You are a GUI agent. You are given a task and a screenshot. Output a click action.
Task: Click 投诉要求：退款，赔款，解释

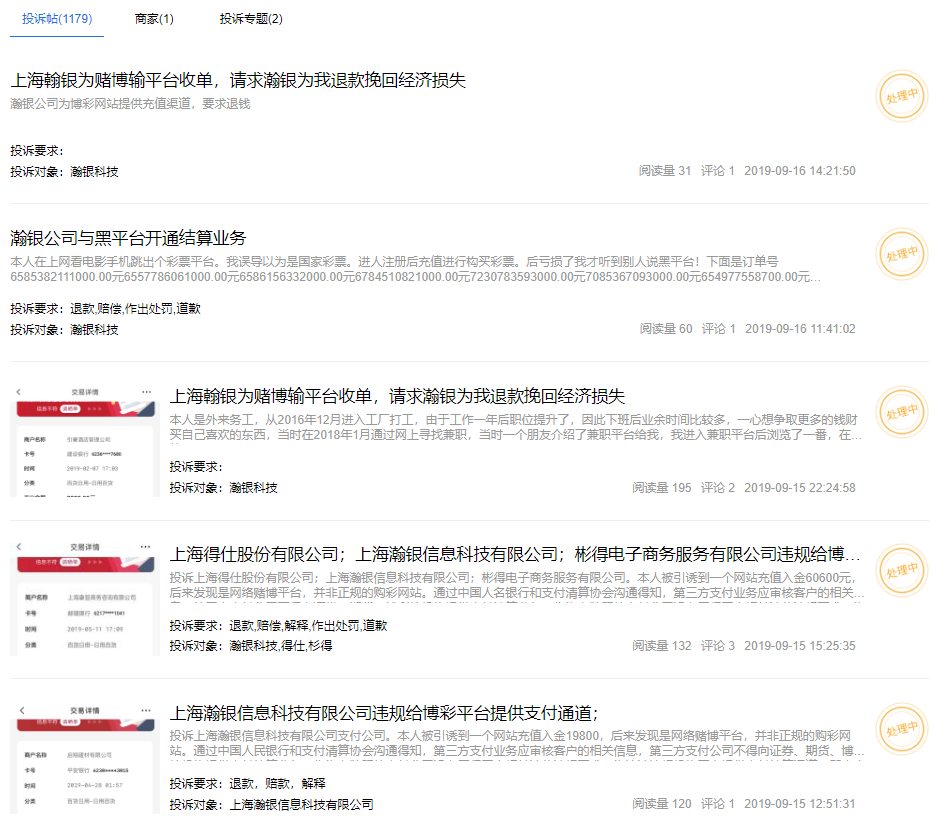(248, 784)
